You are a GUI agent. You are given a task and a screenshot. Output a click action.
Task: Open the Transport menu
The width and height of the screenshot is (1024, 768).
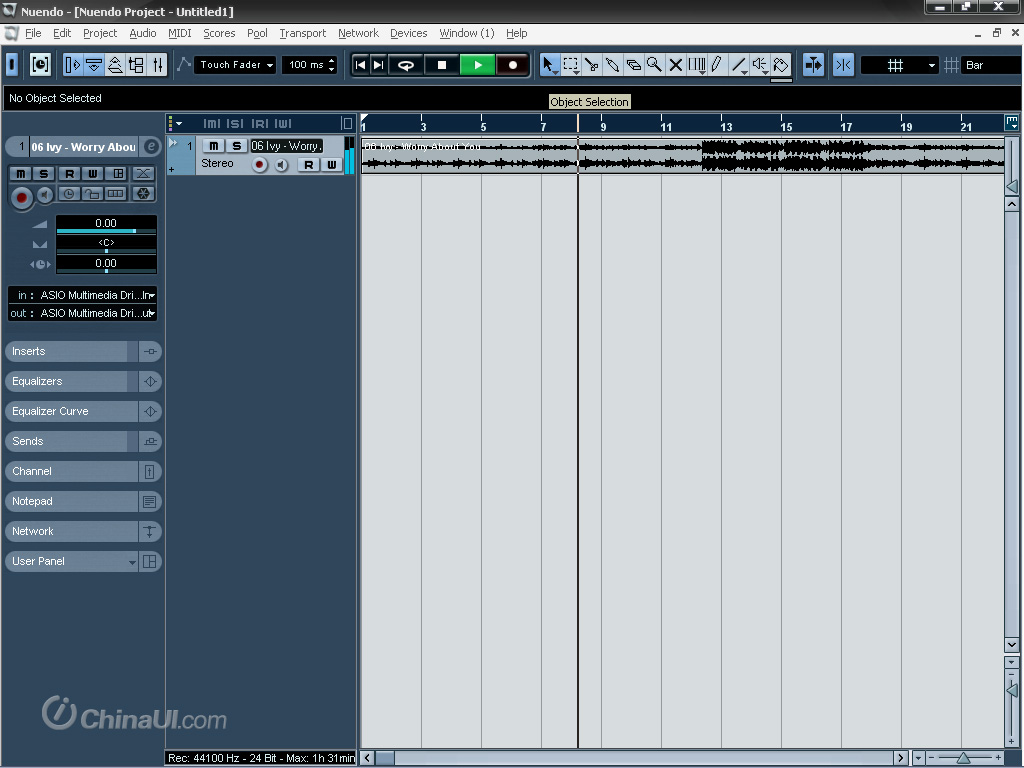click(x=302, y=33)
